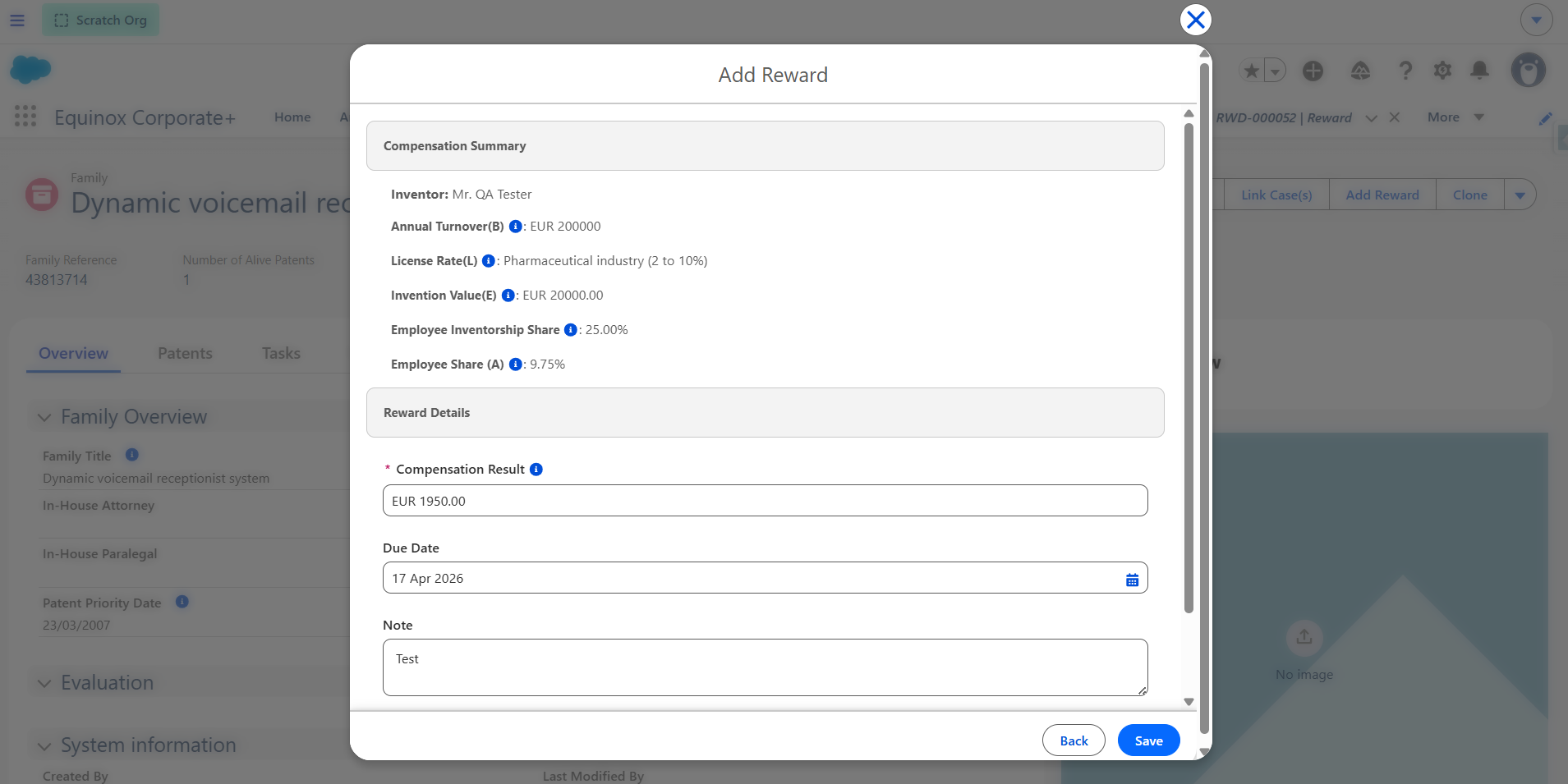This screenshot has height=784, width=1568.
Task: Show info for Employee Share (A)
Action: tap(516, 364)
